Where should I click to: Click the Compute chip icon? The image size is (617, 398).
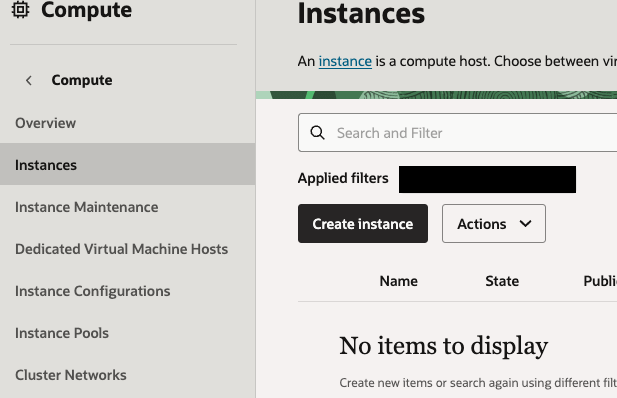tap(20, 9)
